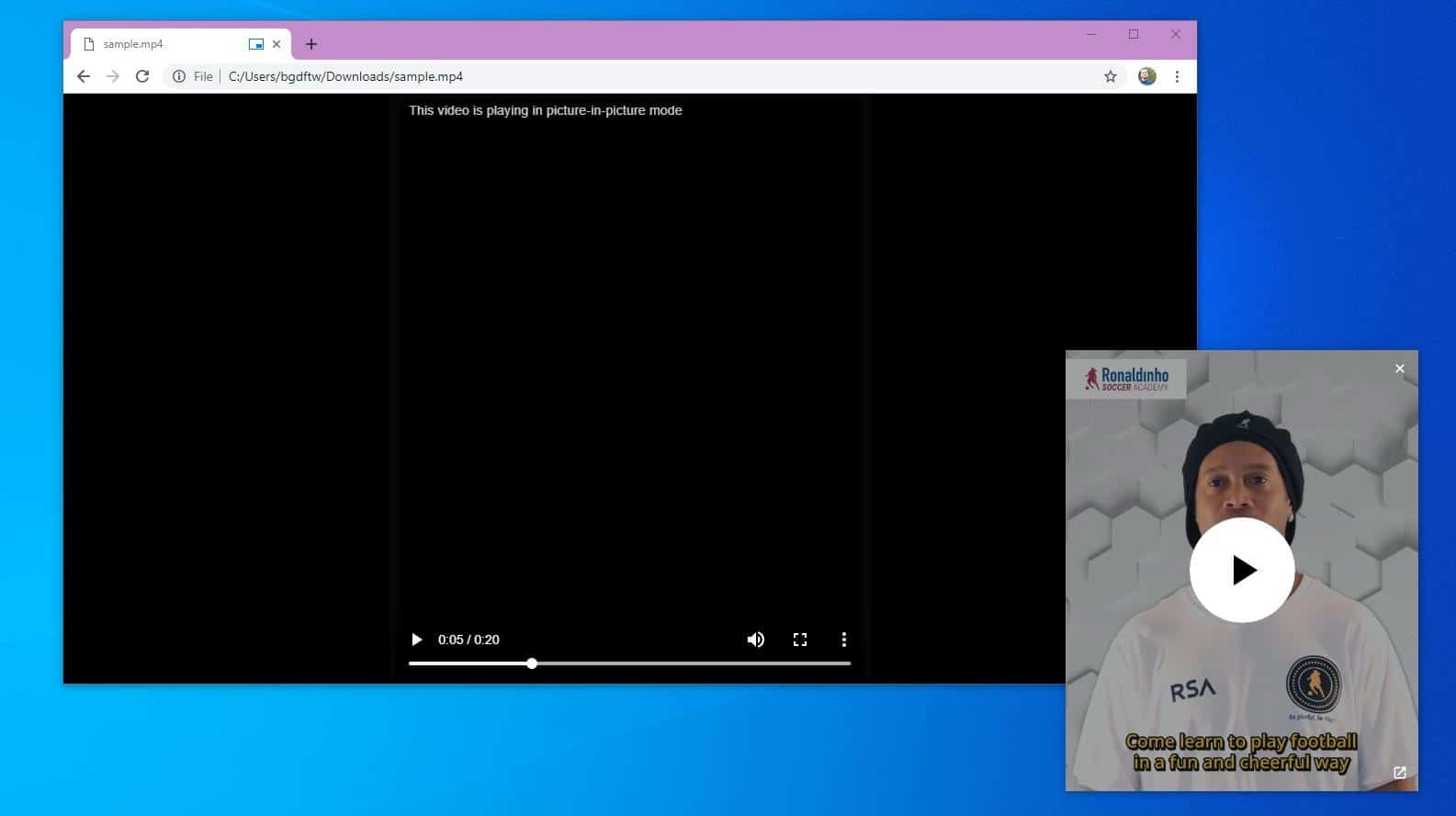Close the sample.mp4 tab

pos(277,44)
